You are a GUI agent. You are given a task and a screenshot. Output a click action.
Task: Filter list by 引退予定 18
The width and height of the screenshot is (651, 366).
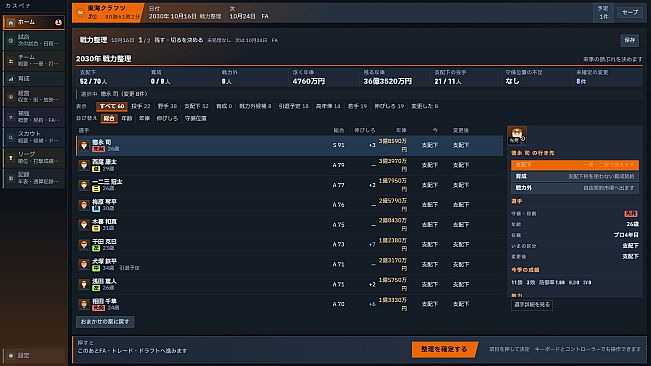pyautogui.click(x=294, y=106)
